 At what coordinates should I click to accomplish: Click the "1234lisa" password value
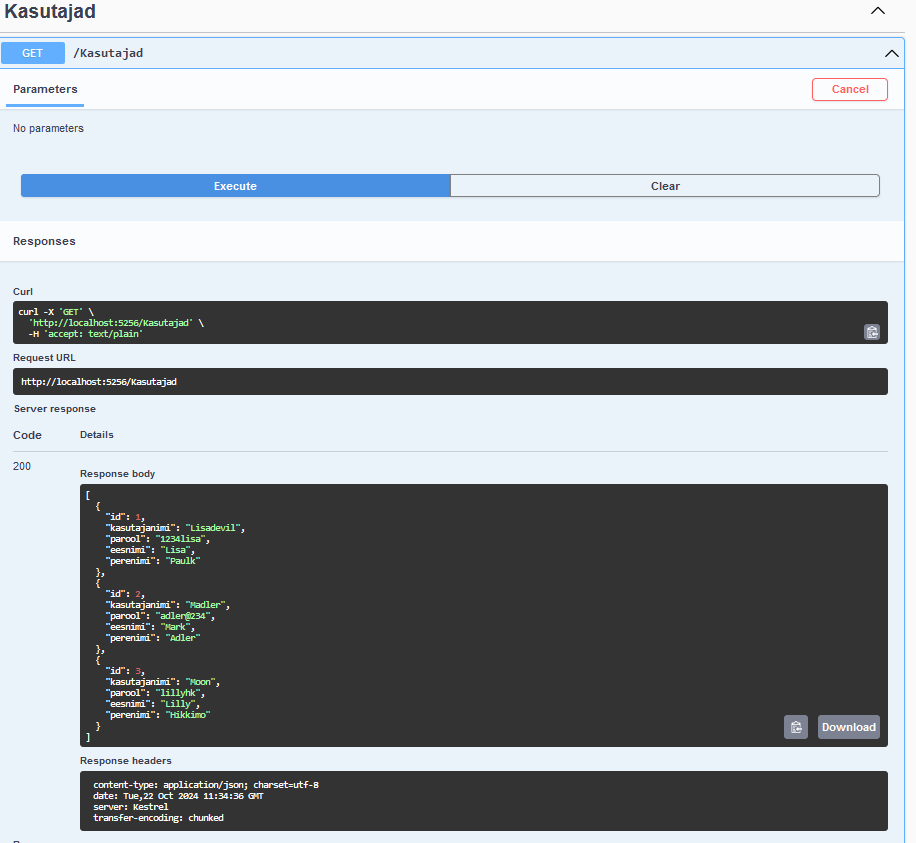point(181,539)
